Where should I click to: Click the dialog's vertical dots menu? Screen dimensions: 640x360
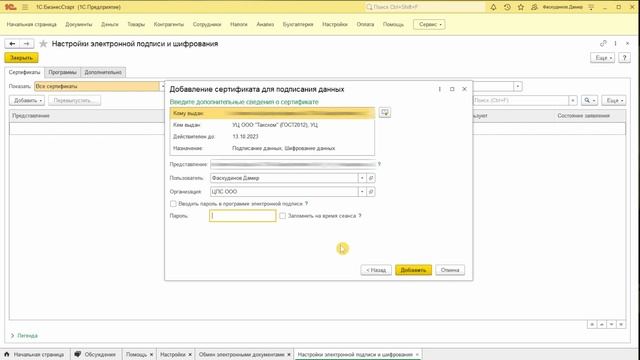pyautogui.click(x=440, y=89)
